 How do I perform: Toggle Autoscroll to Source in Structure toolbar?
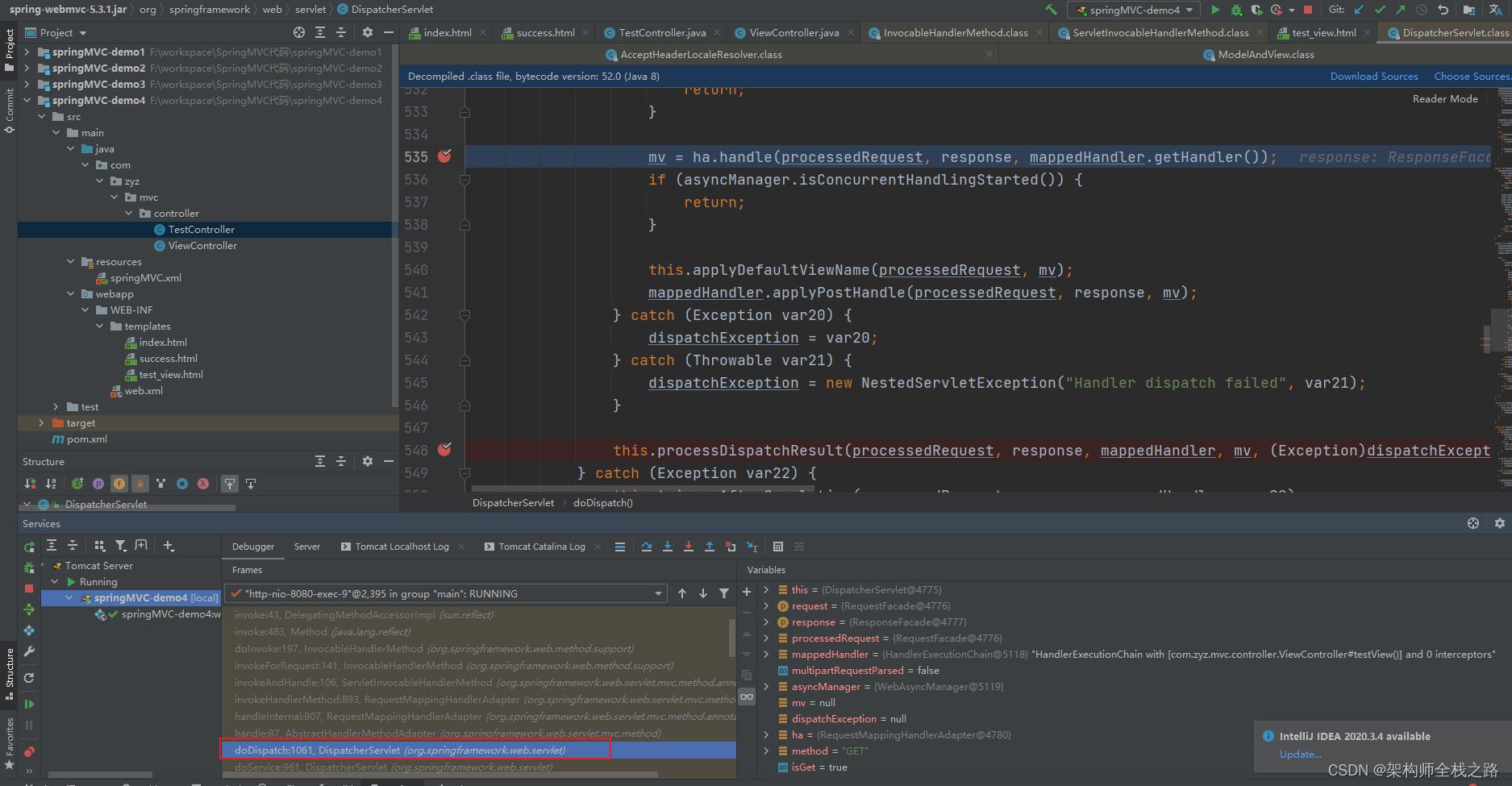coord(230,484)
